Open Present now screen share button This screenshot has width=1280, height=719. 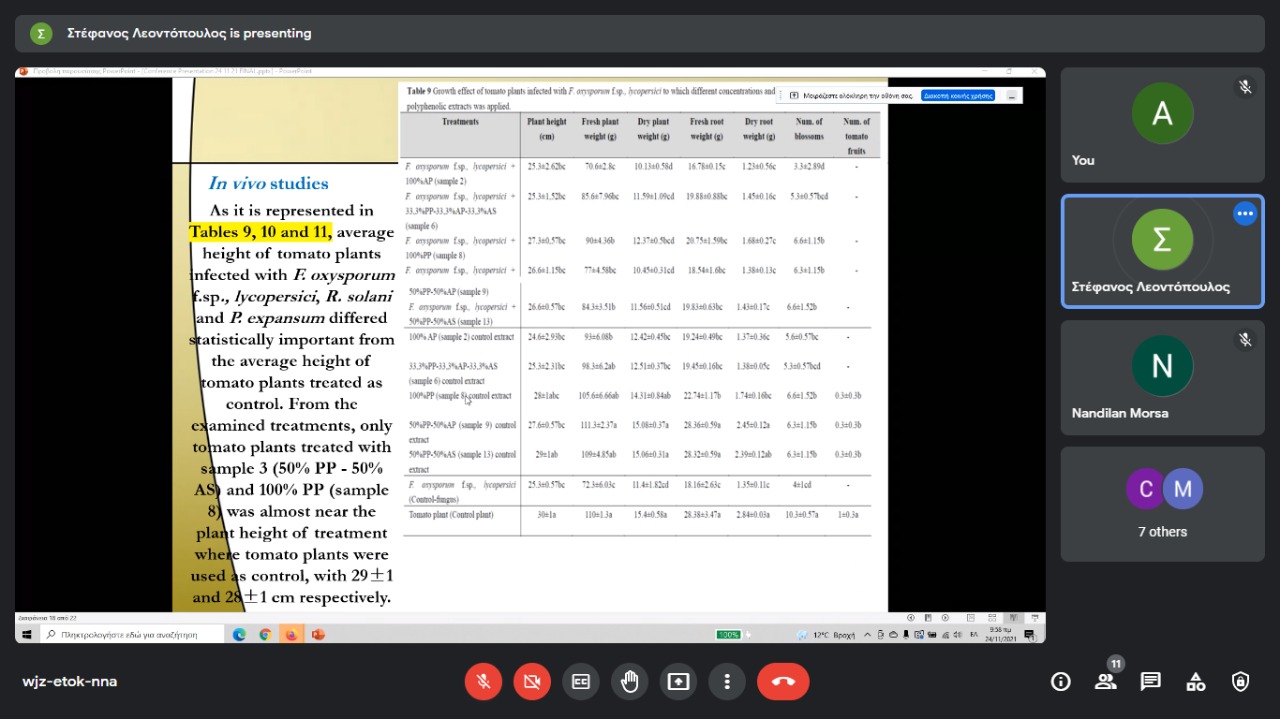pos(678,682)
